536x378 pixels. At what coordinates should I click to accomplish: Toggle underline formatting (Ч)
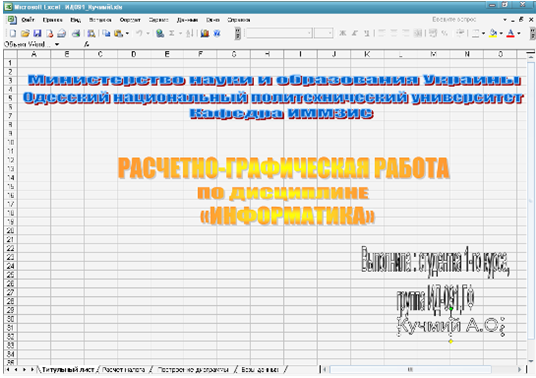pyautogui.click(x=366, y=33)
